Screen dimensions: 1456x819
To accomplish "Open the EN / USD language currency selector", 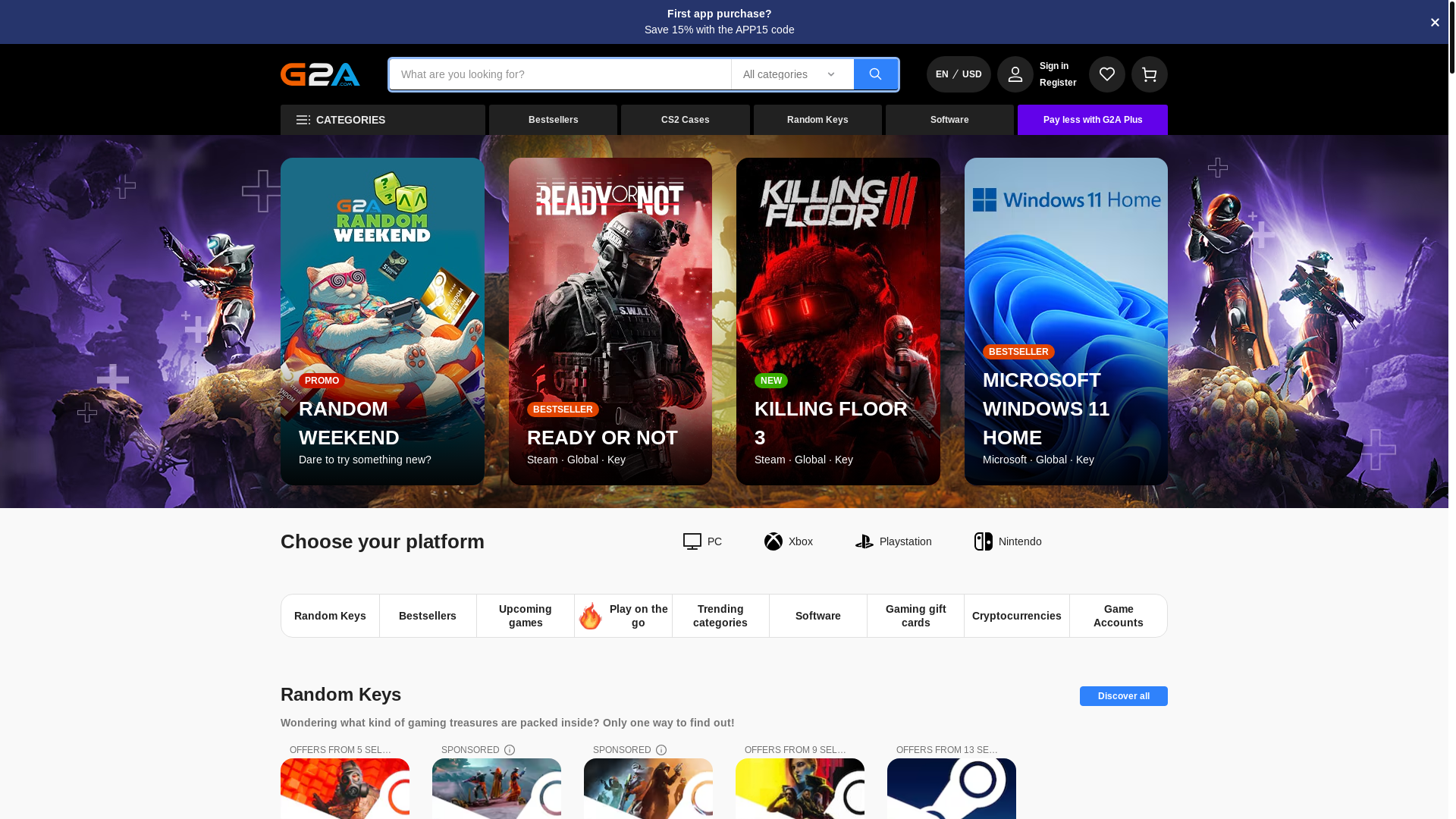I will click(x=959, y=74).
